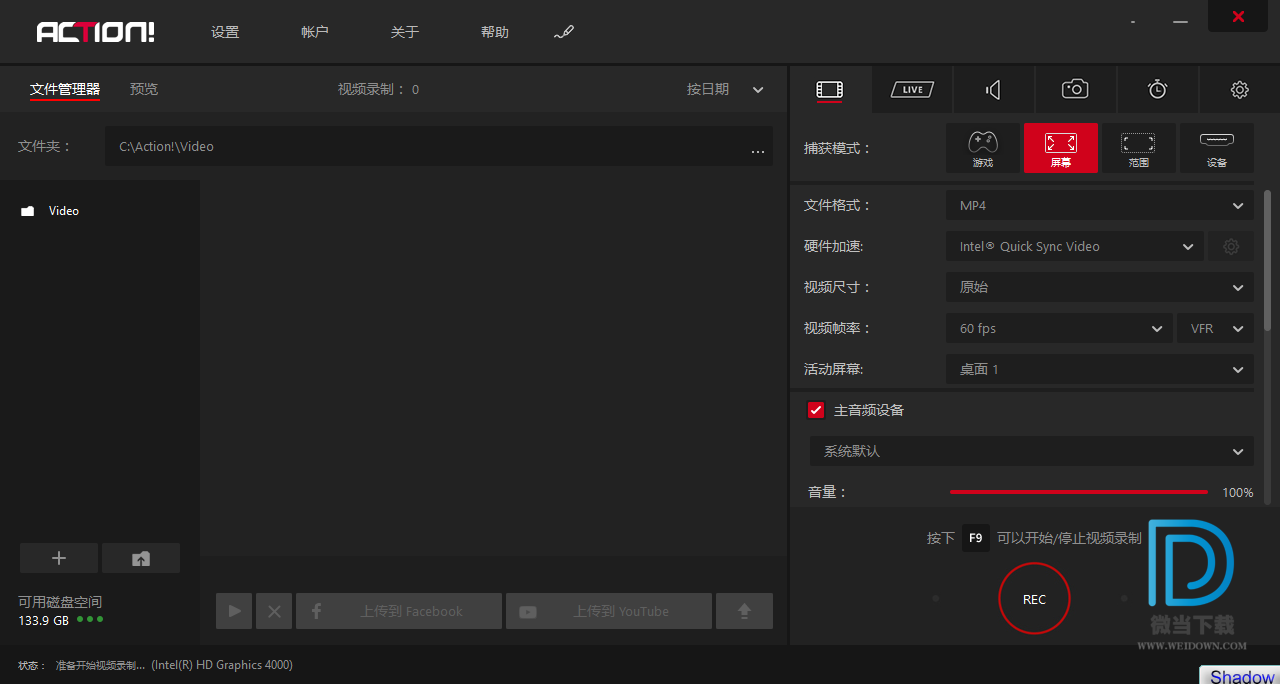Click the plus icon to add folder

coord(59,558)
